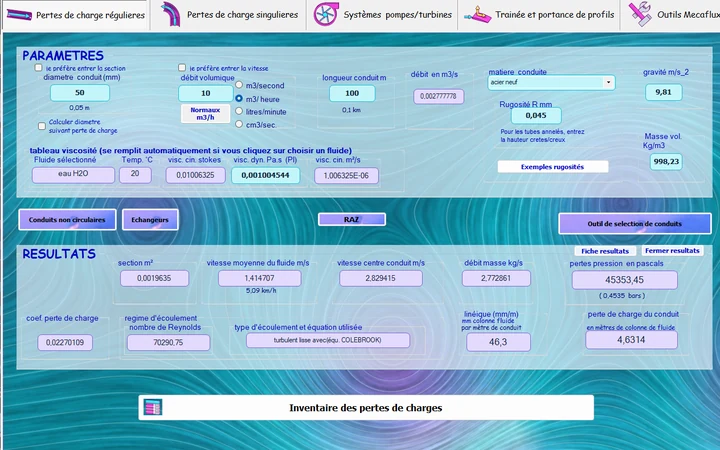720x450 pixels.
Task: Click the table icon beside Inventaire des pertes
Action: (152, 407)
